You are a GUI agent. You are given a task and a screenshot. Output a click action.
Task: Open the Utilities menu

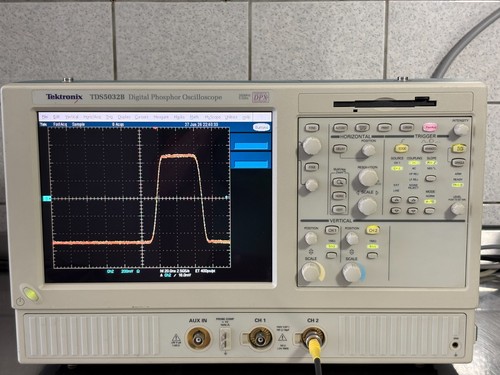(231, 117)
